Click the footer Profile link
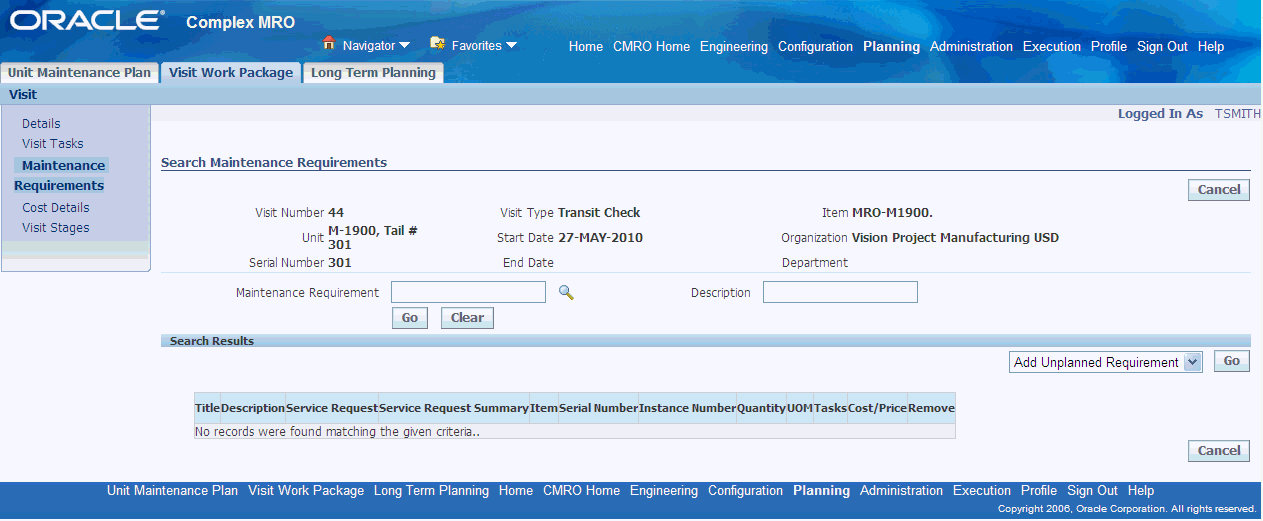This screenshot has height=521, width=1263. pyautogui.click(x=1039, y=491)
